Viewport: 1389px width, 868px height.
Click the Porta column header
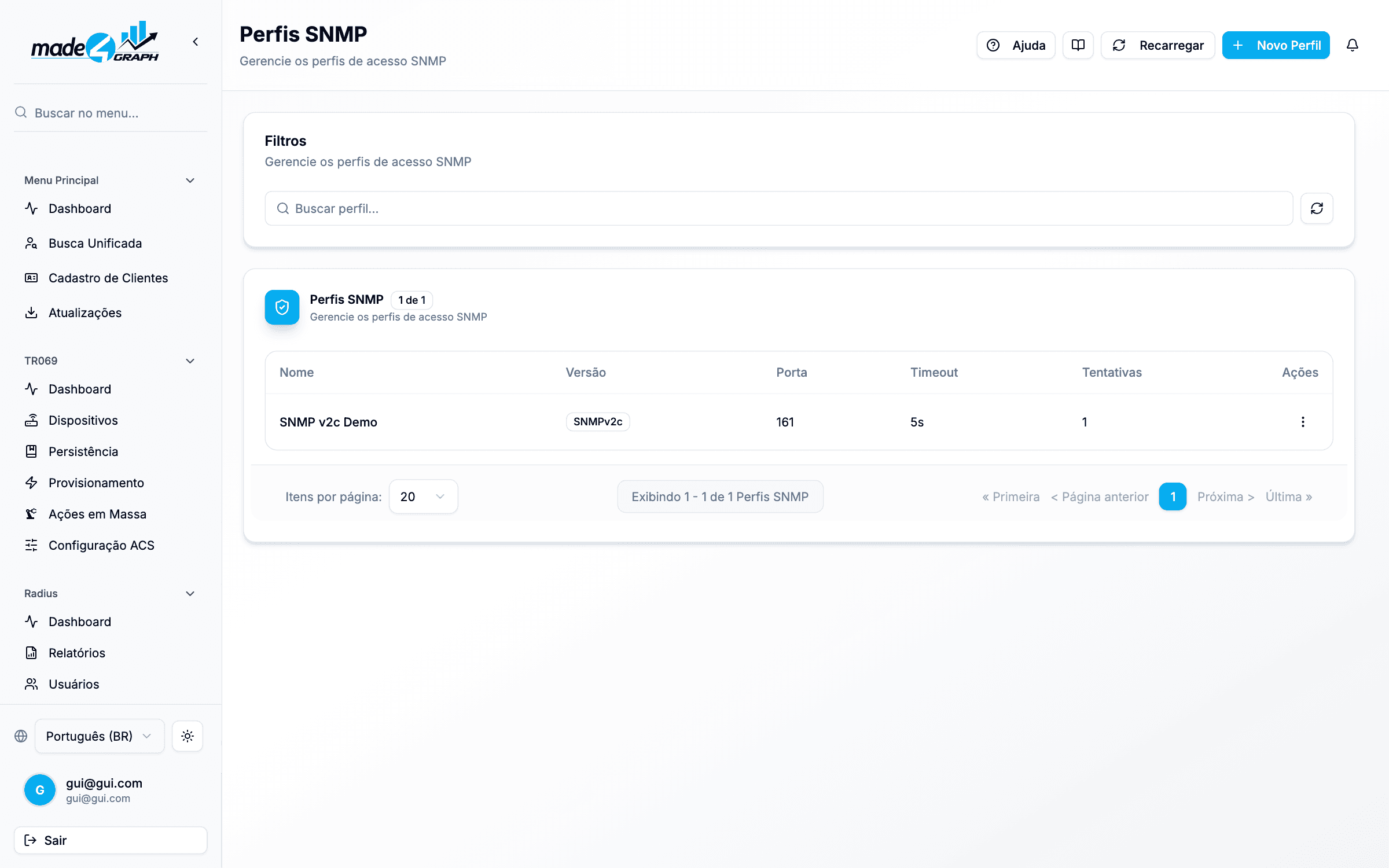pyautogui.click(x=791, y=372)
